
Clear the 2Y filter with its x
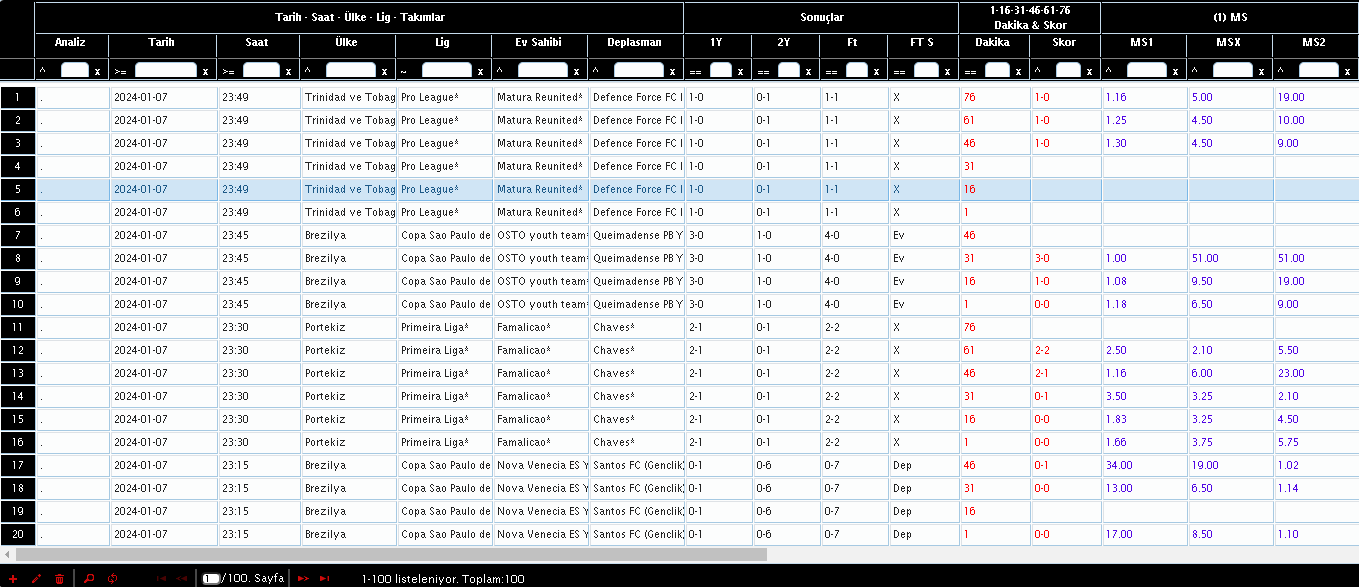pos(808,71)
